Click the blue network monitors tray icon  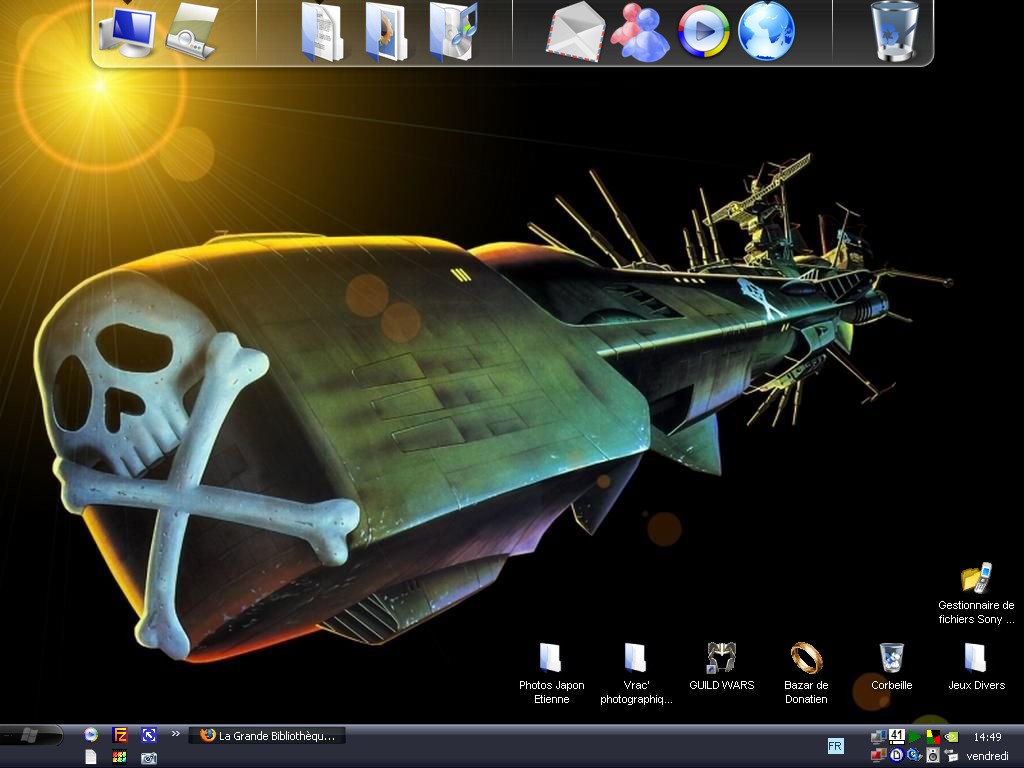[x=878, y=737]
